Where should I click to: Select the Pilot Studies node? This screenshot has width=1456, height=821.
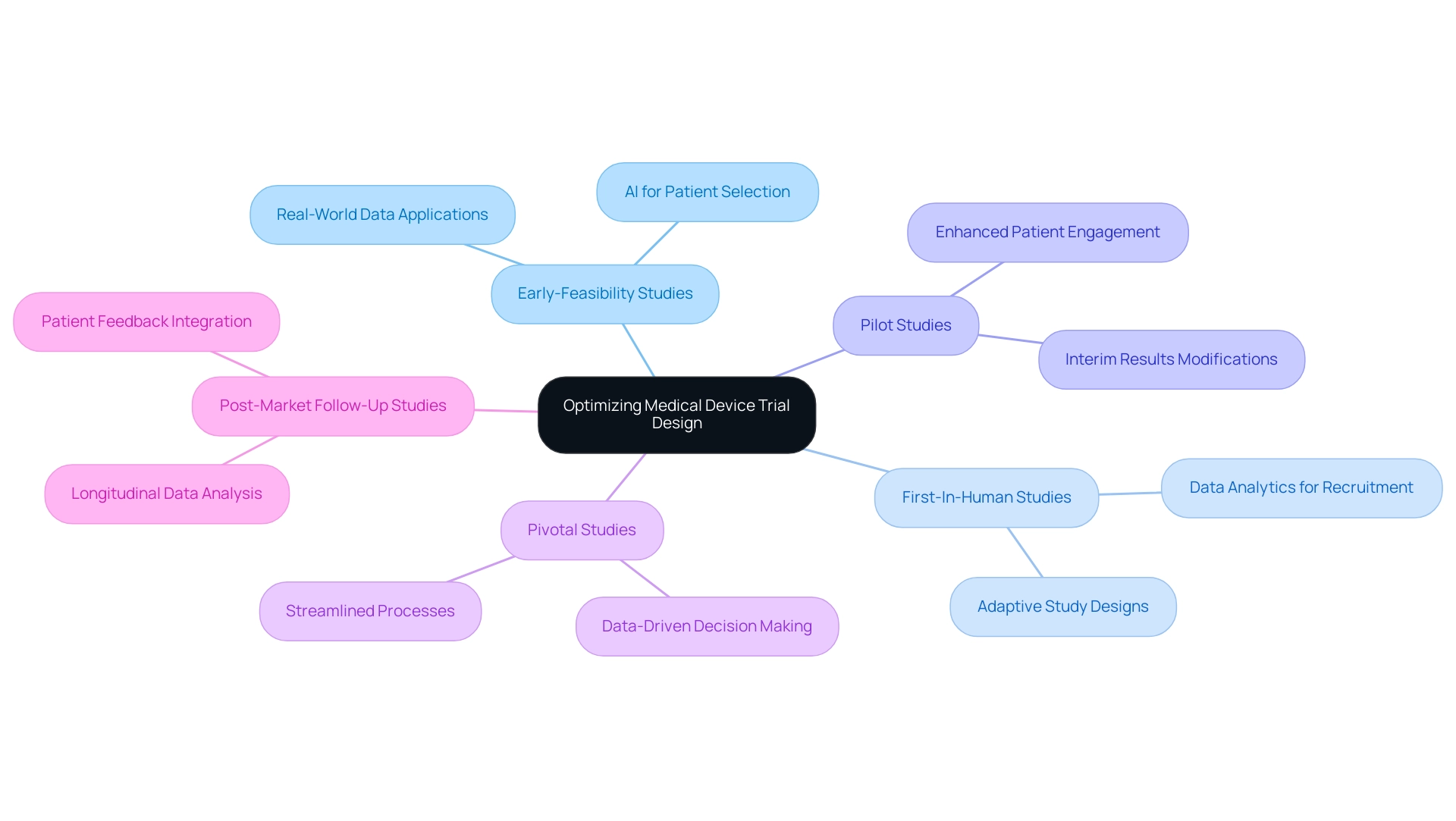click(921, 328)
